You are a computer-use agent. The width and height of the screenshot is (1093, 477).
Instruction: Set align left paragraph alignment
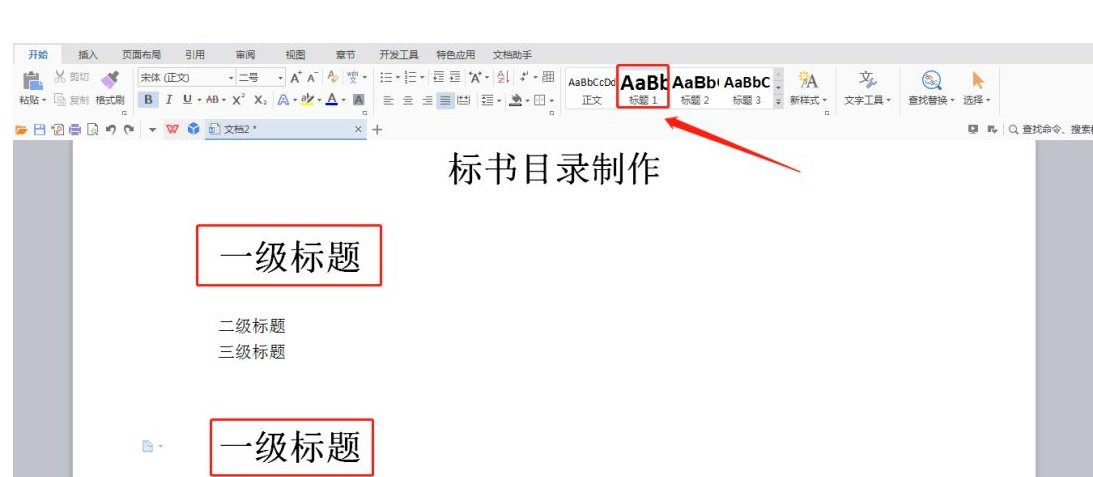(x=389, y=100)
